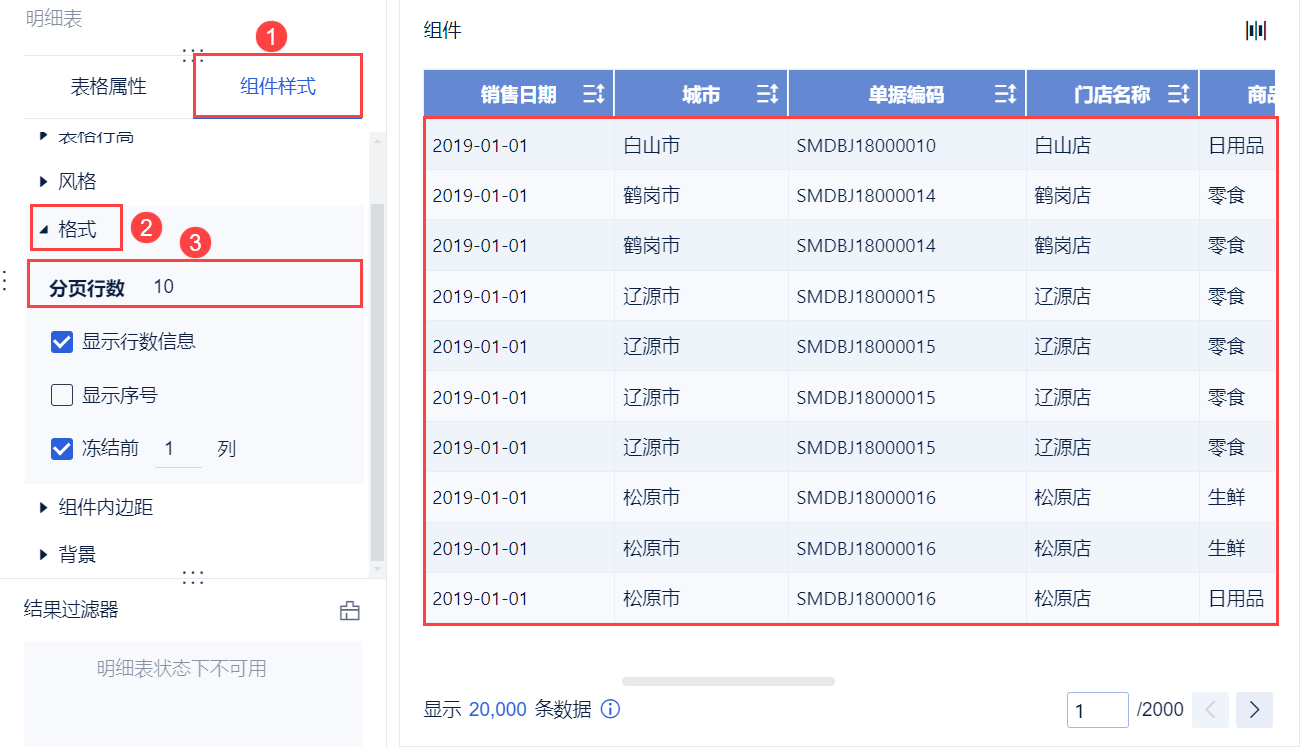Click the page number input box
This screenshot has height=747, width=1302.
click(x=1098, y=710)
